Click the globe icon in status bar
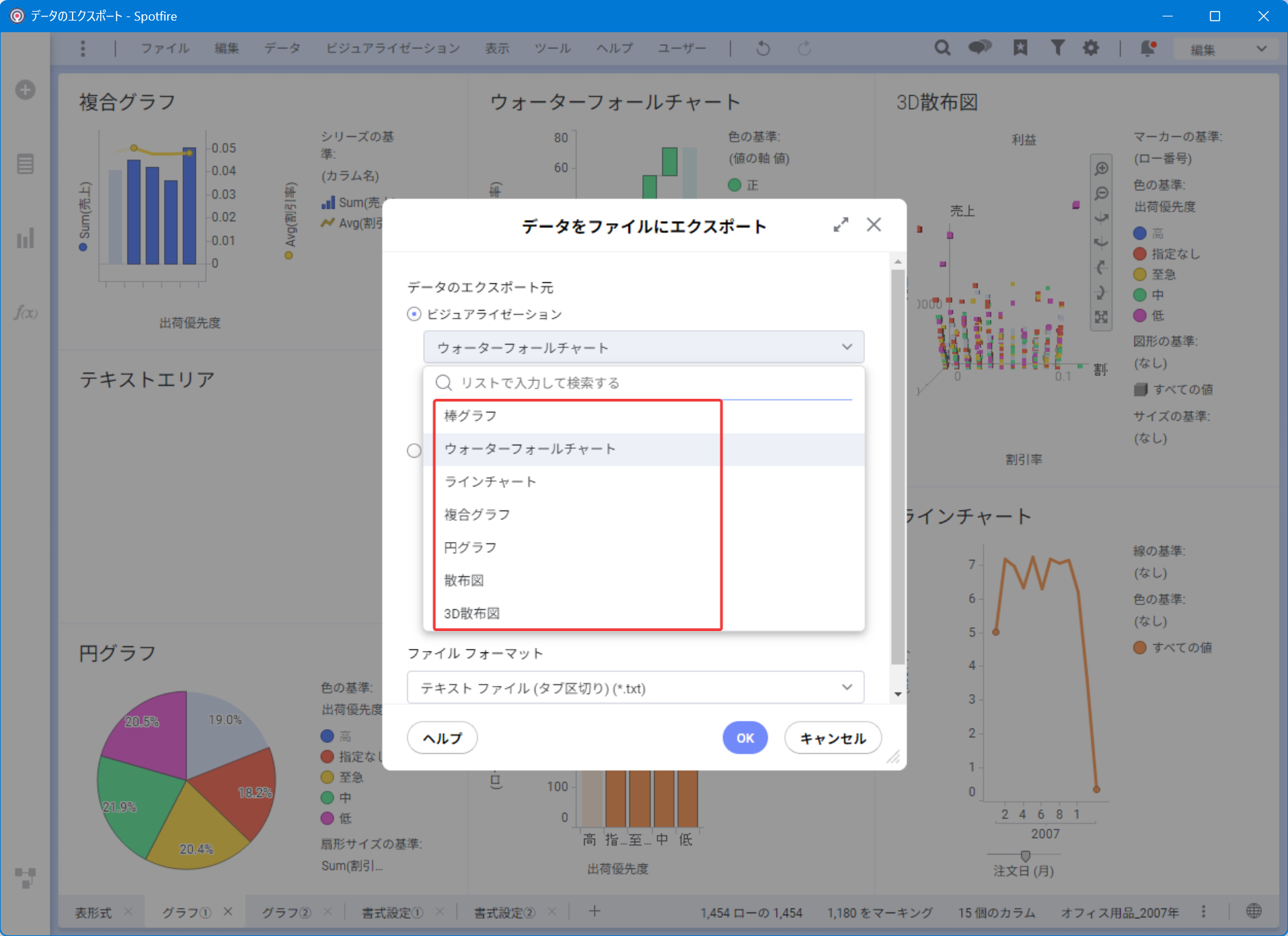 (1254, 911)
